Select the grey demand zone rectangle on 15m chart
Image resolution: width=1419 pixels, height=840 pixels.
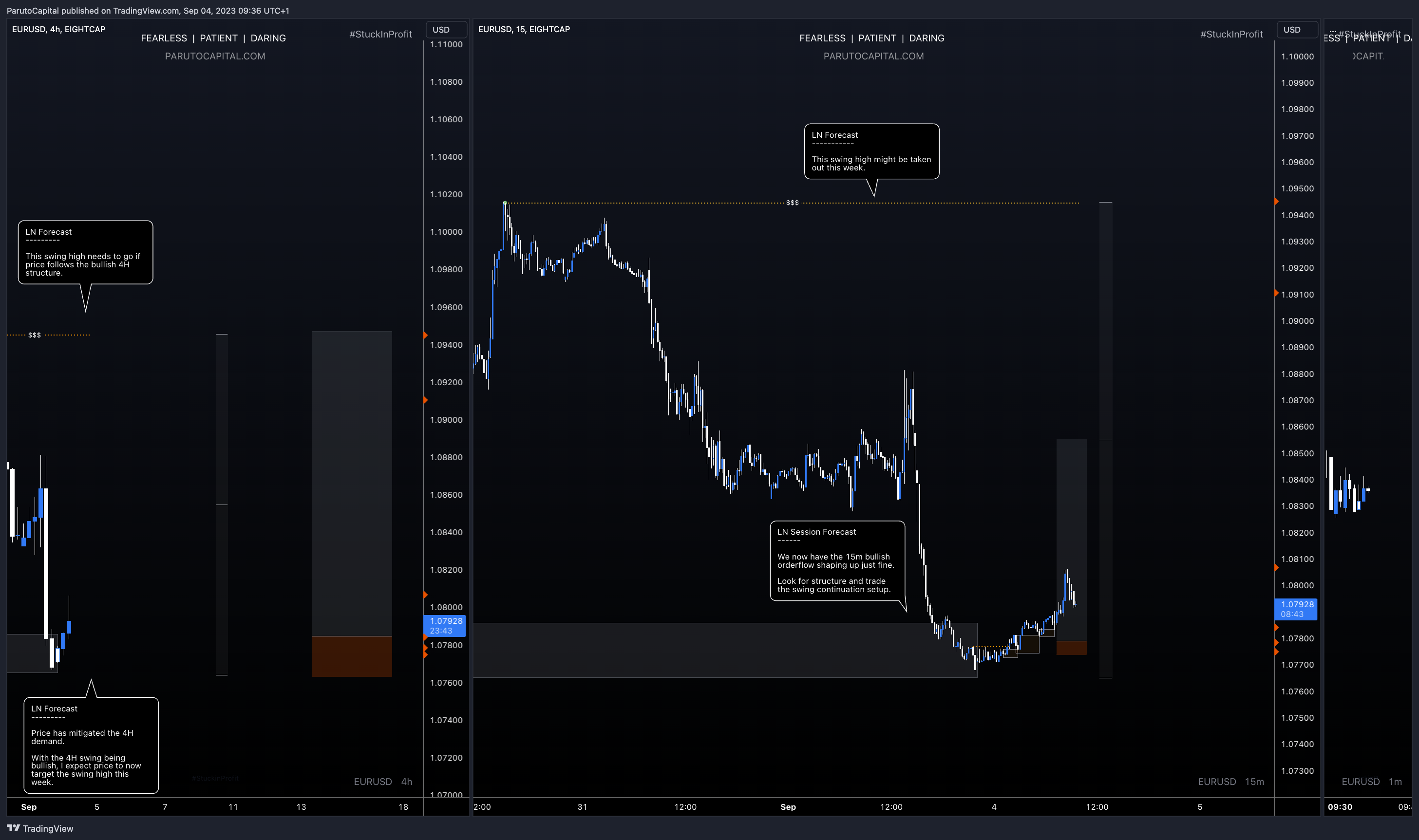click(x=725, y=650)
